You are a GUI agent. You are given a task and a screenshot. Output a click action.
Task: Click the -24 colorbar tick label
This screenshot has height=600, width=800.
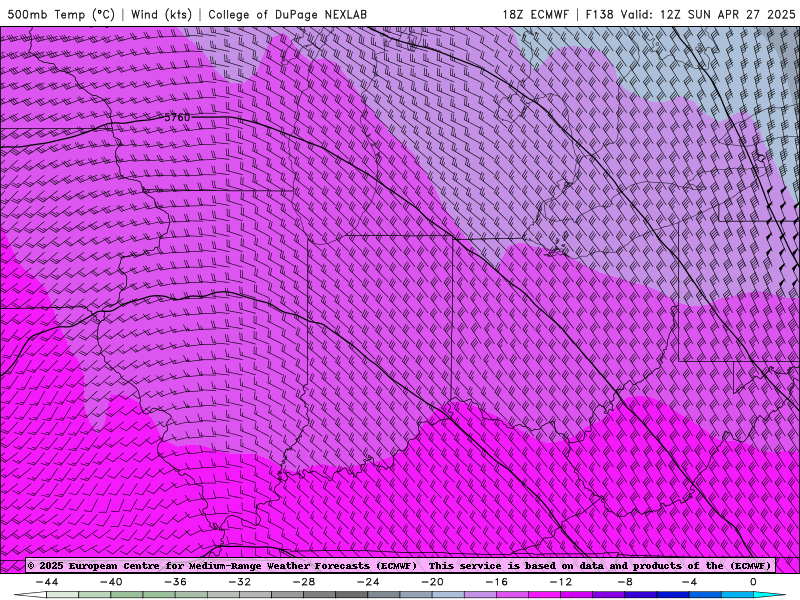[368, 582]
